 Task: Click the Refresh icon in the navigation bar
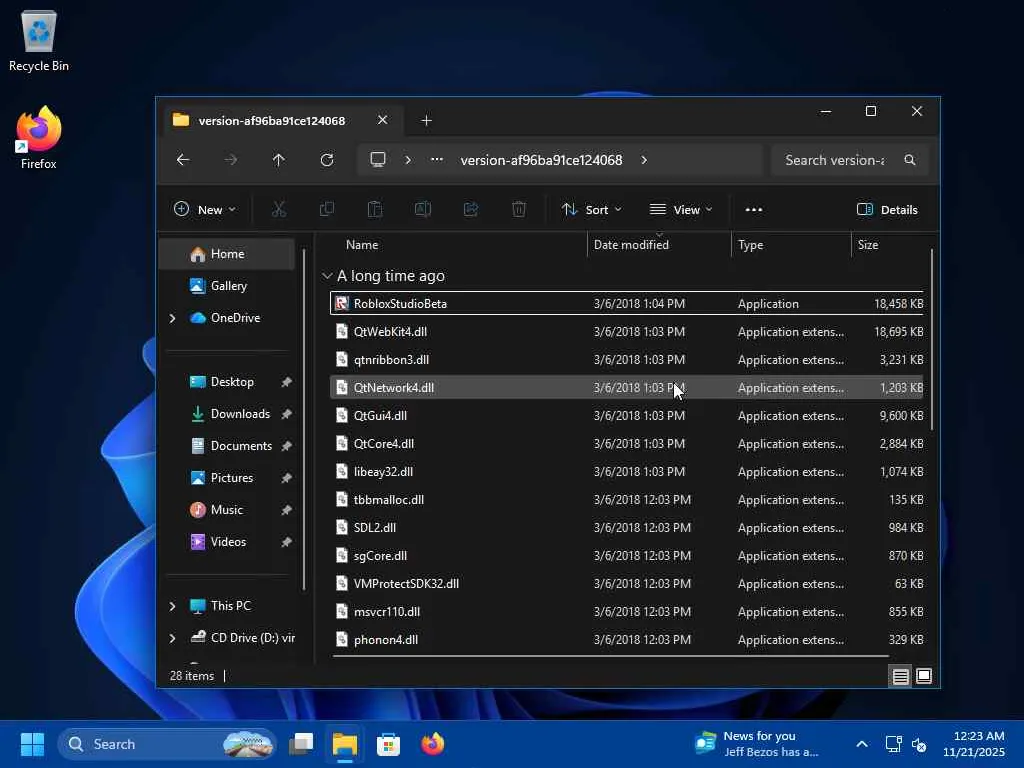click(327, 160)
